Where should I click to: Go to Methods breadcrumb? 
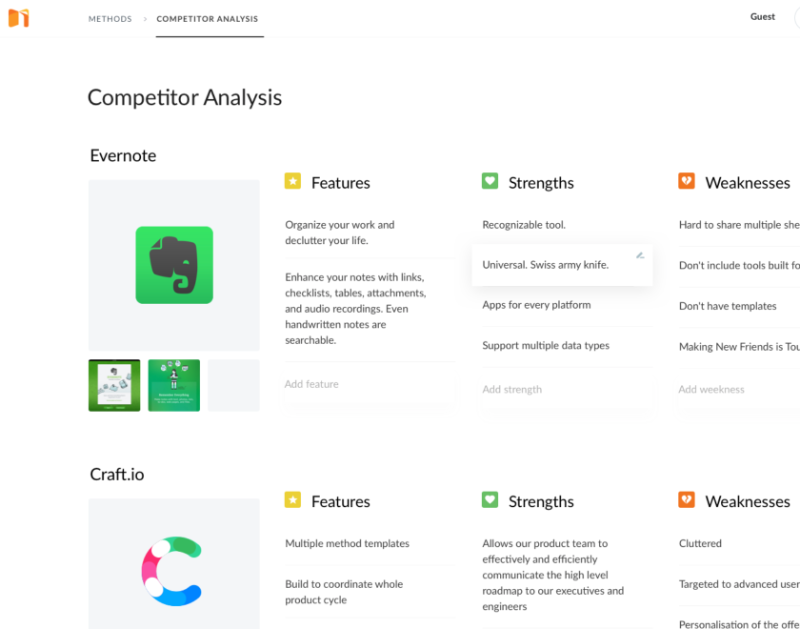click(110, 19)
